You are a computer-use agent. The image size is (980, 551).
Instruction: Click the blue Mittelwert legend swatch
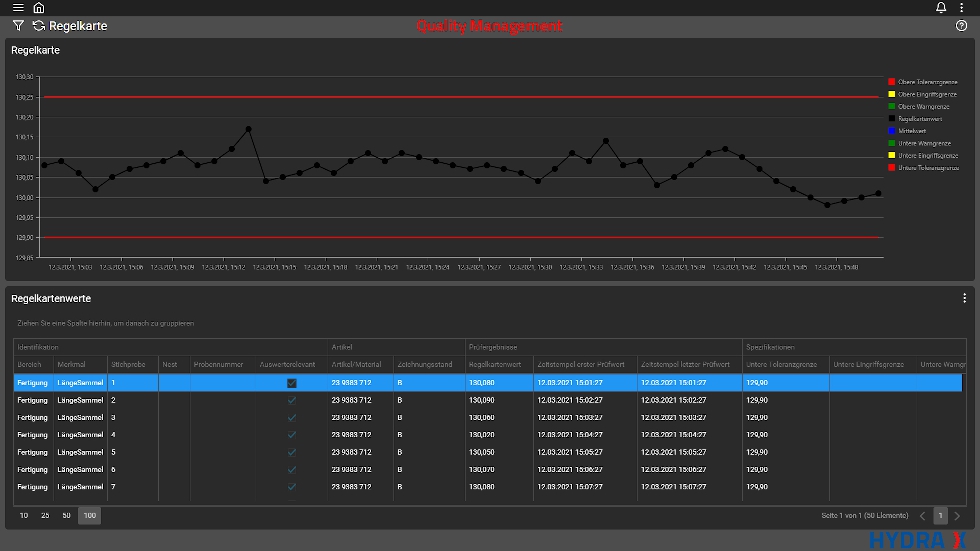tap(892, 131)
